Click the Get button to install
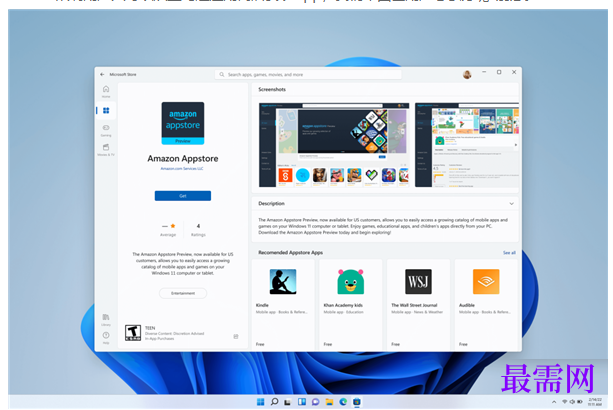This screenshot has width=613, height=410. coord(183,196)
